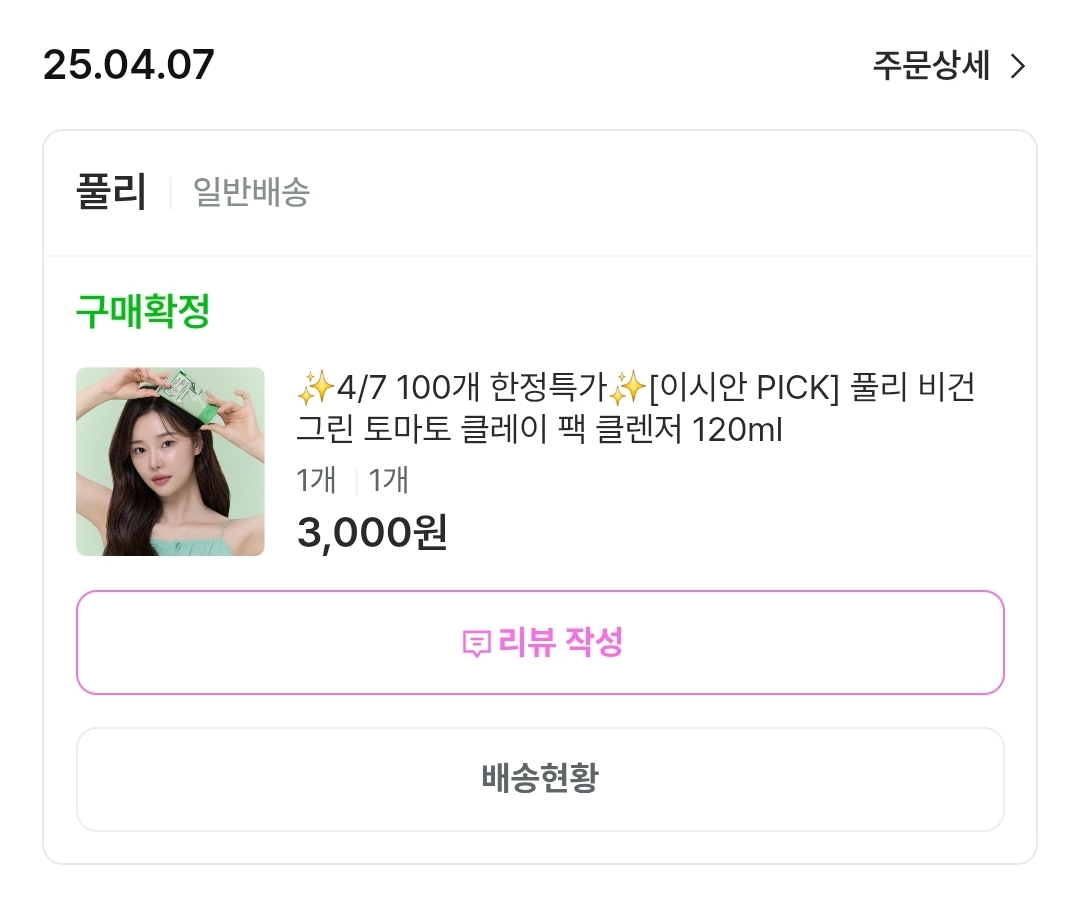The width and height of the screenshot is (1079, 903).
Task: Open the product thumbnail image
Action: click(x=170, y=461)
